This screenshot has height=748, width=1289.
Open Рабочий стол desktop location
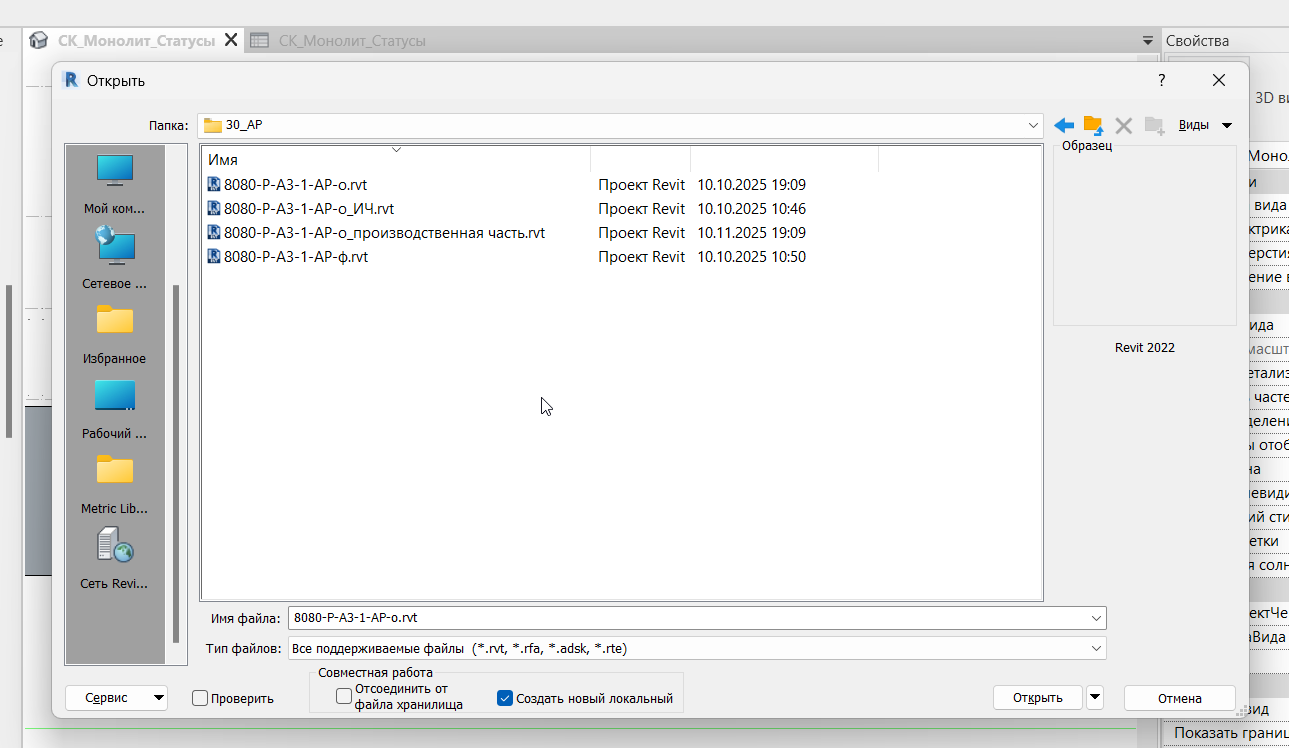click(115, 409)
